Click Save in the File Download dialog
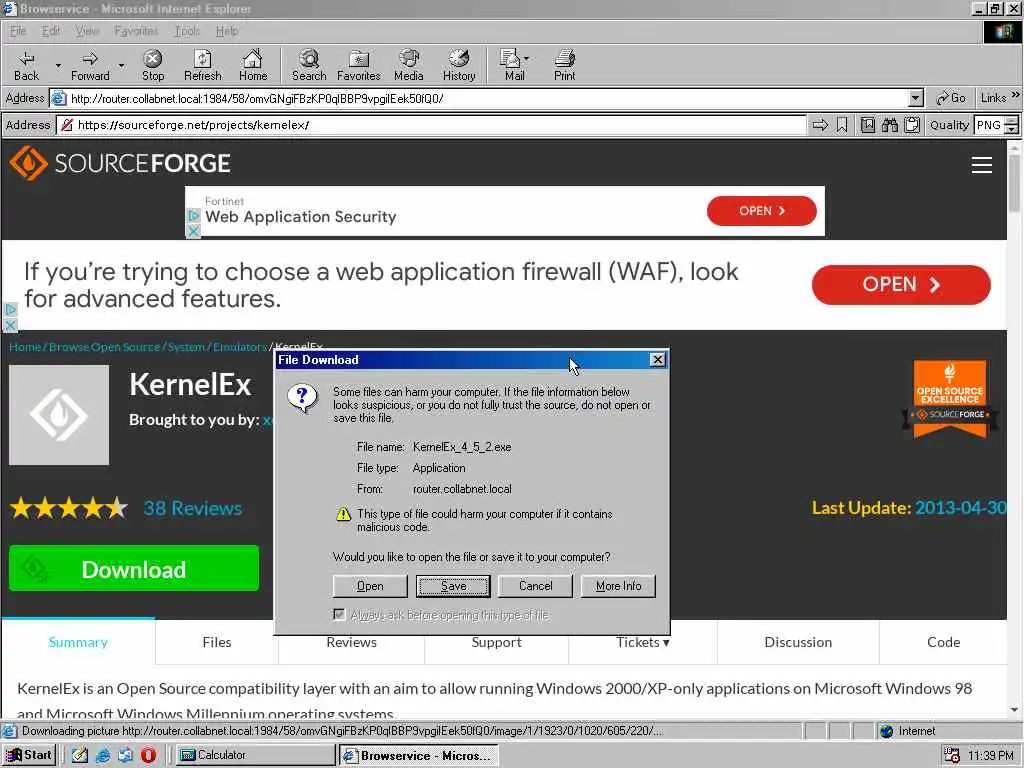1024x768 pixels. (453, 586)
